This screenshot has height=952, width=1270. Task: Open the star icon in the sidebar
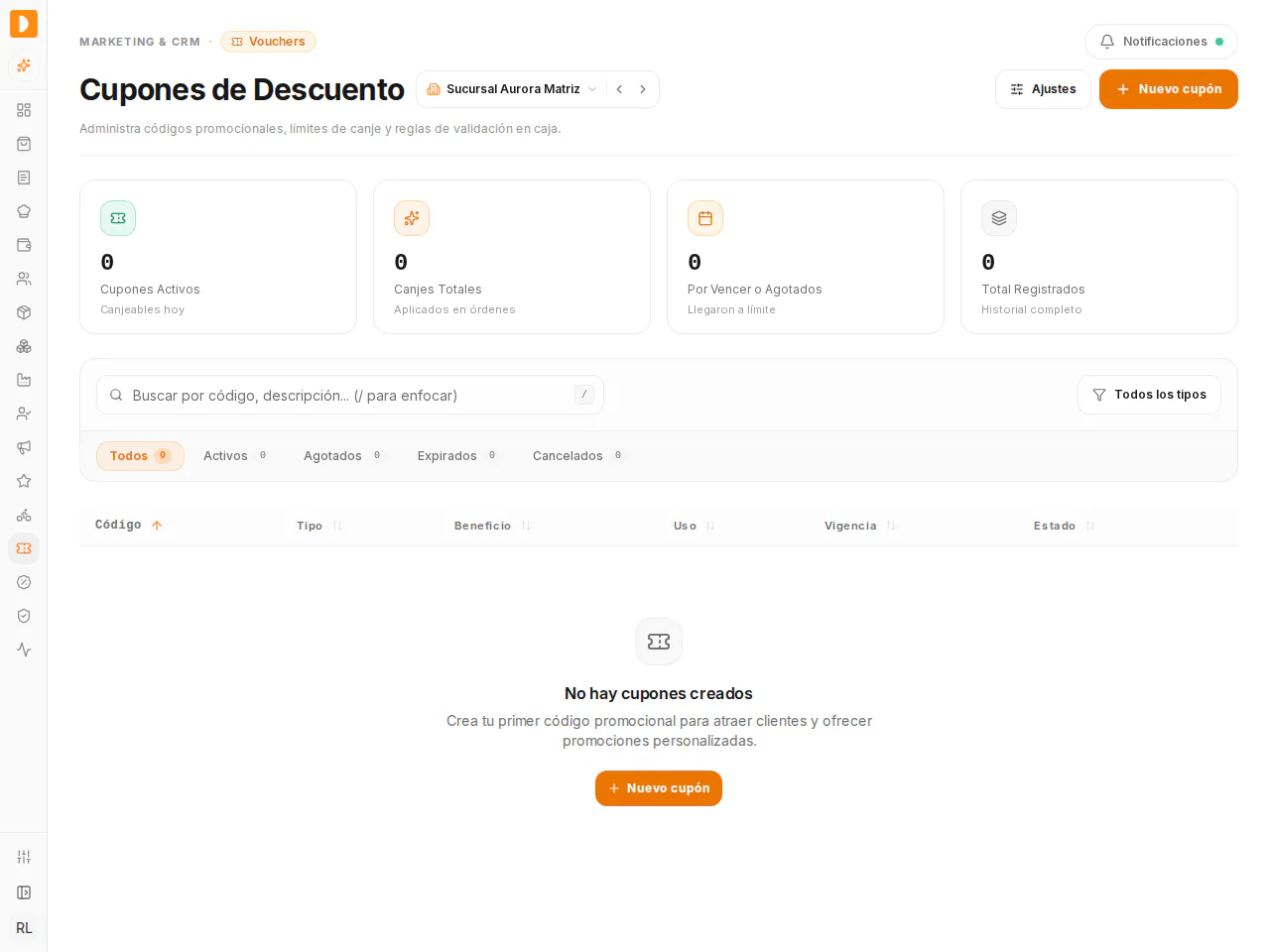[24, 481]
